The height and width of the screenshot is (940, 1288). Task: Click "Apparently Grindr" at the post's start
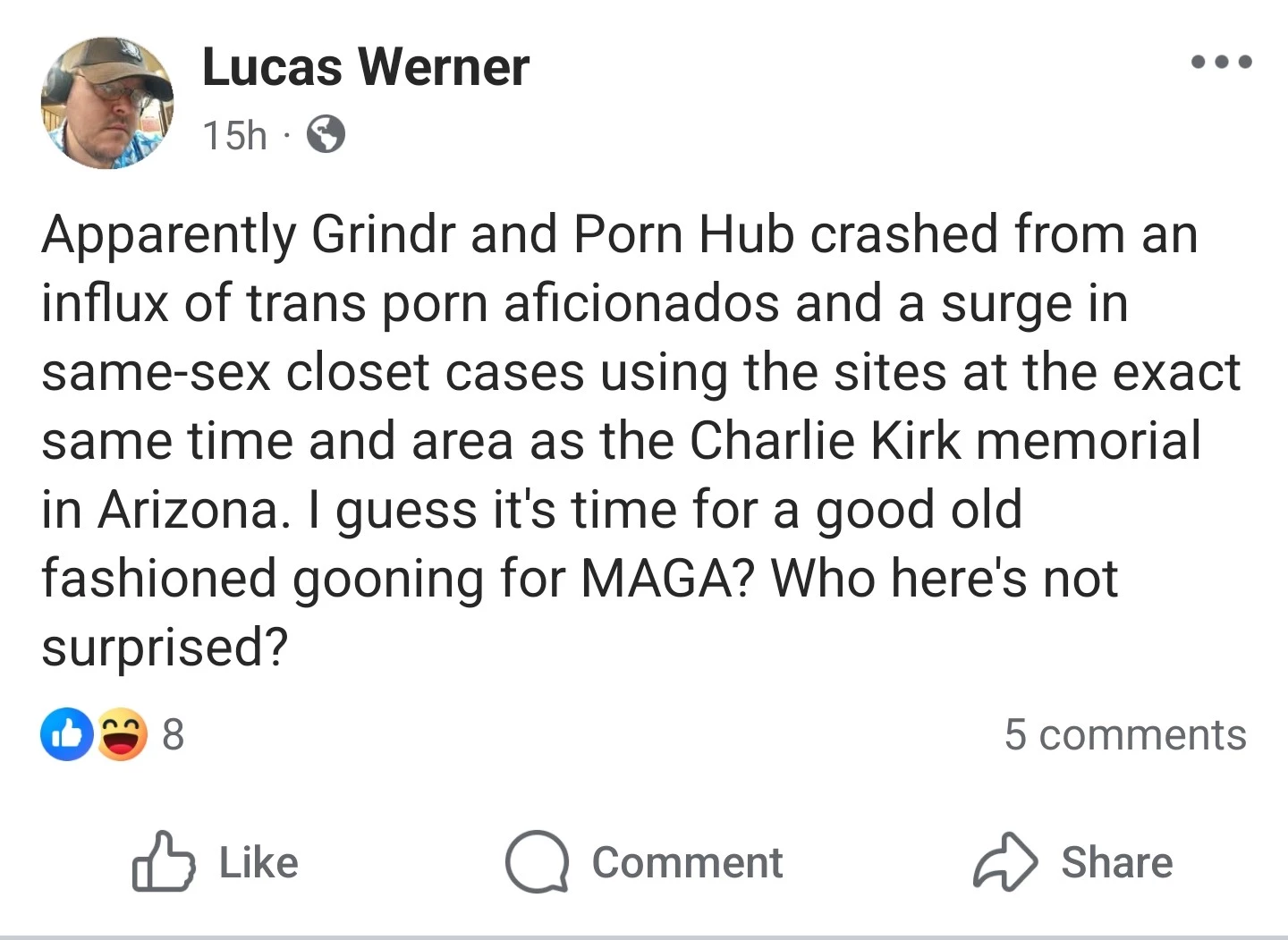[249, 235]
